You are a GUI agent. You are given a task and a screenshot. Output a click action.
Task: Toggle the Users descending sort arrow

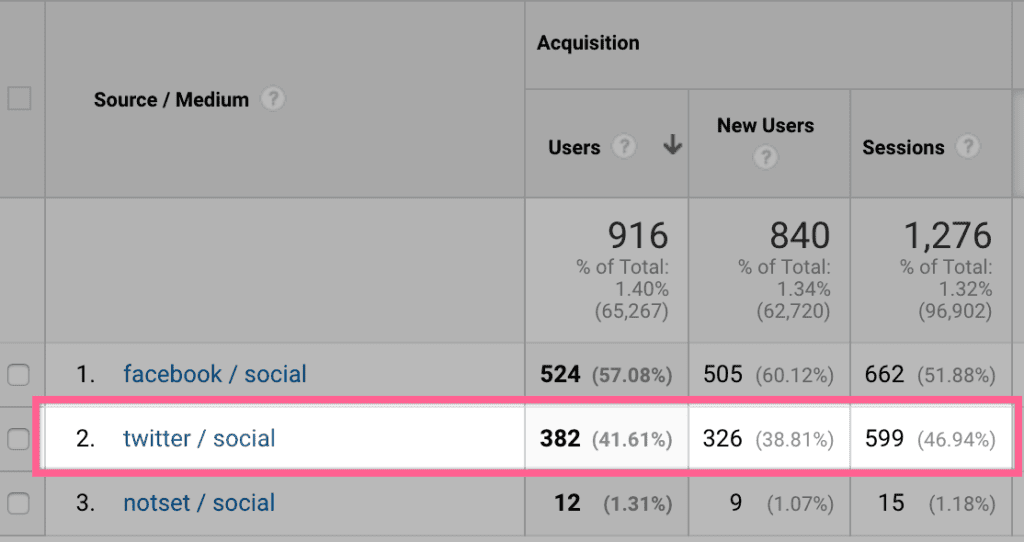(x=672, y=145)
